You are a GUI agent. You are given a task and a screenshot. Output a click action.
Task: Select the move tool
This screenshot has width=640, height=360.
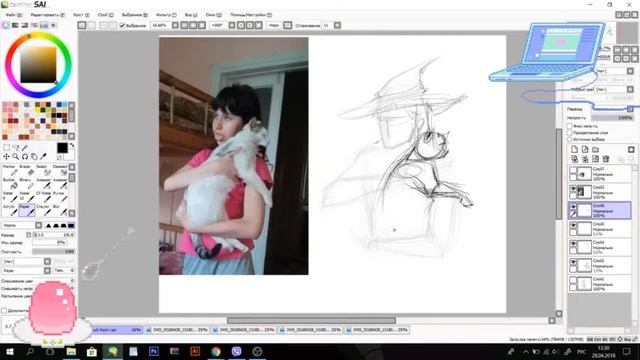[7, 156]
